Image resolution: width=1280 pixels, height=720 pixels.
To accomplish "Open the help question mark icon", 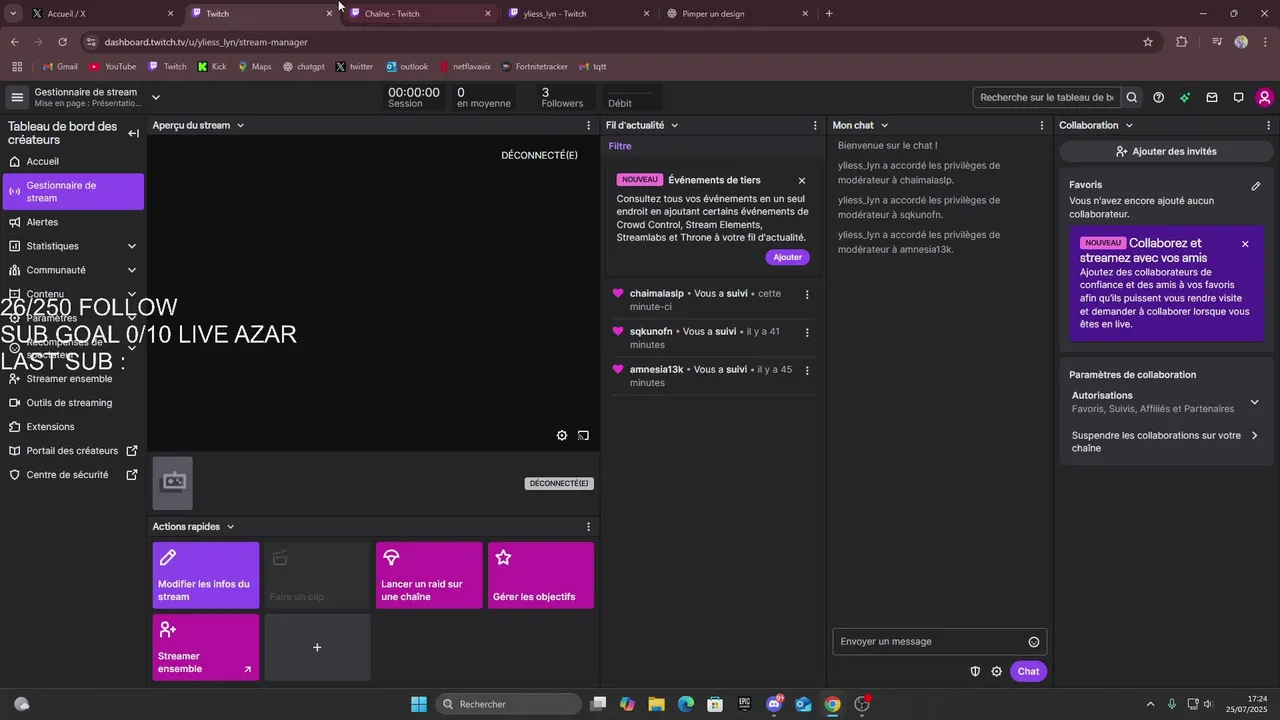I will pos(1158,97).
